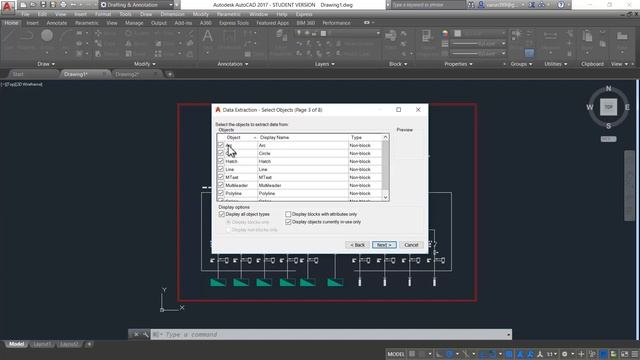Open the AutoCAD application menu logo
The width and height of the screenshot is (640, 360).
tap(7, 6)
